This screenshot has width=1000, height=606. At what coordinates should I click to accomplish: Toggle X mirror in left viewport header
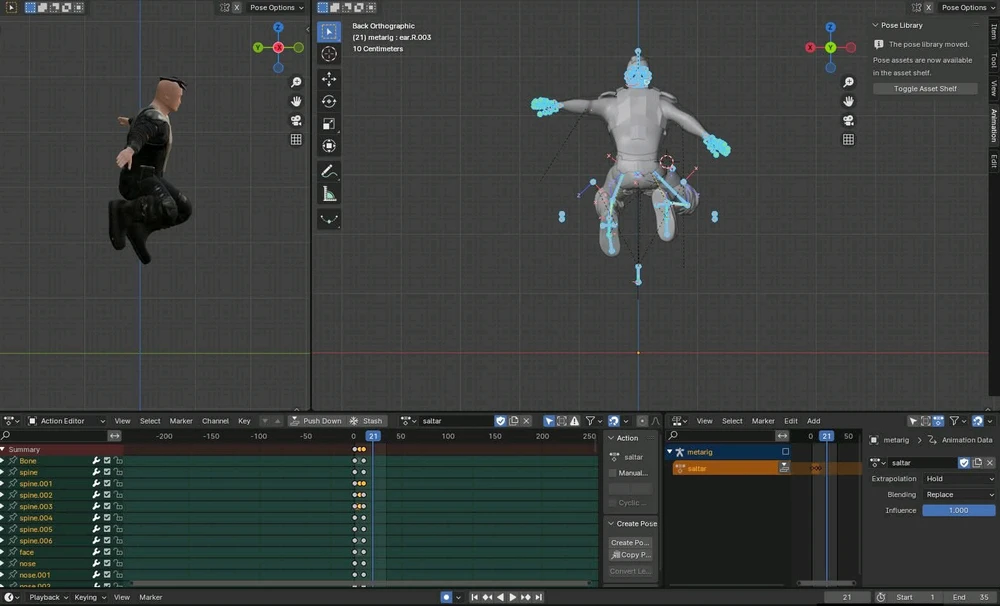[x=237, y=8]
